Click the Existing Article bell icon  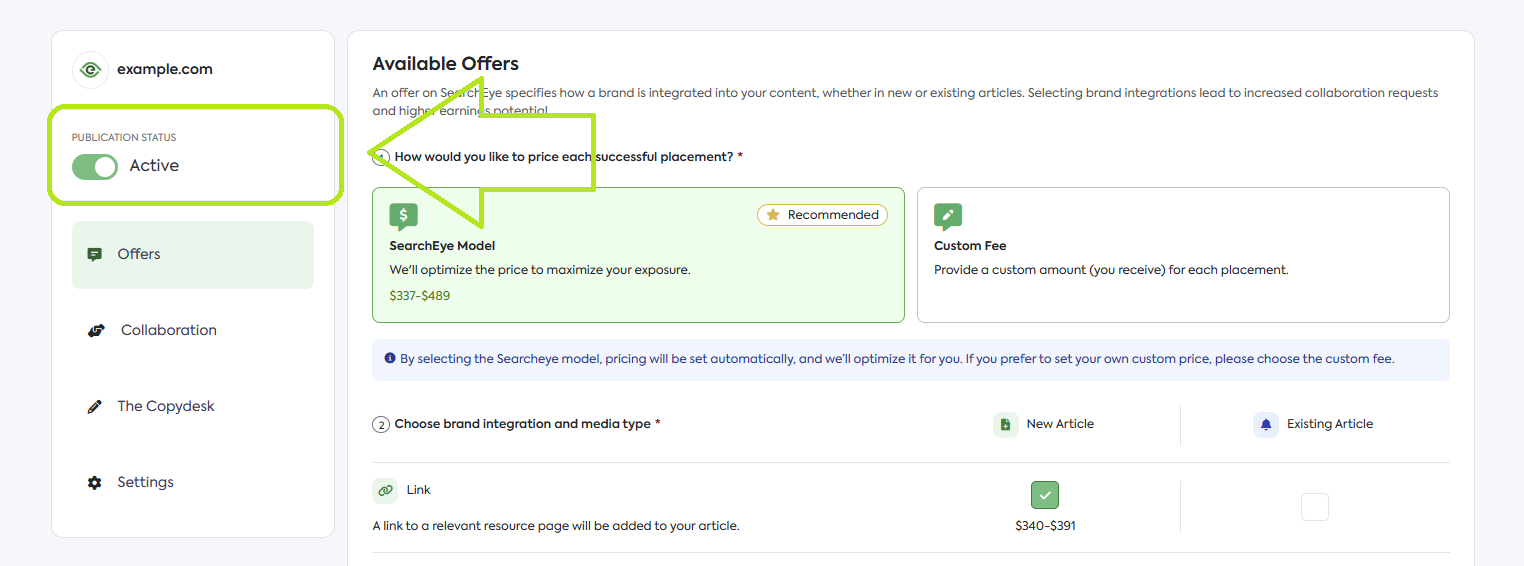[x=1266, y=424]
